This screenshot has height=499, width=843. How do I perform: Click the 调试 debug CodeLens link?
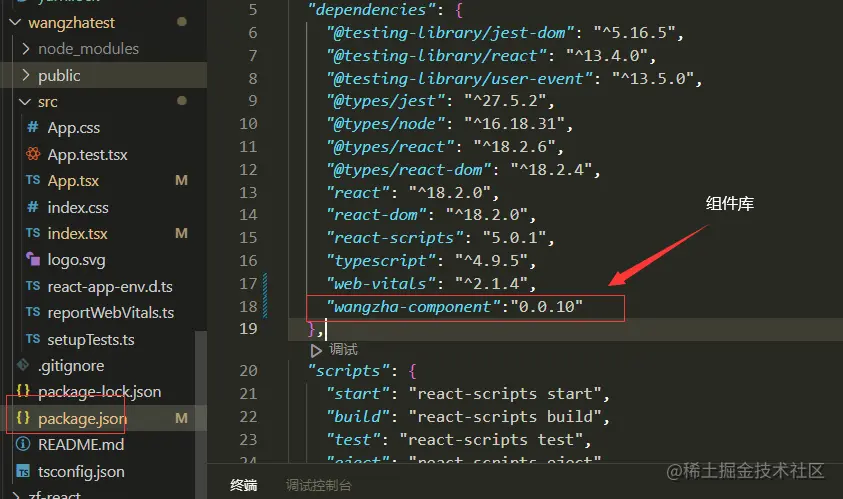(x=343, y=350)
